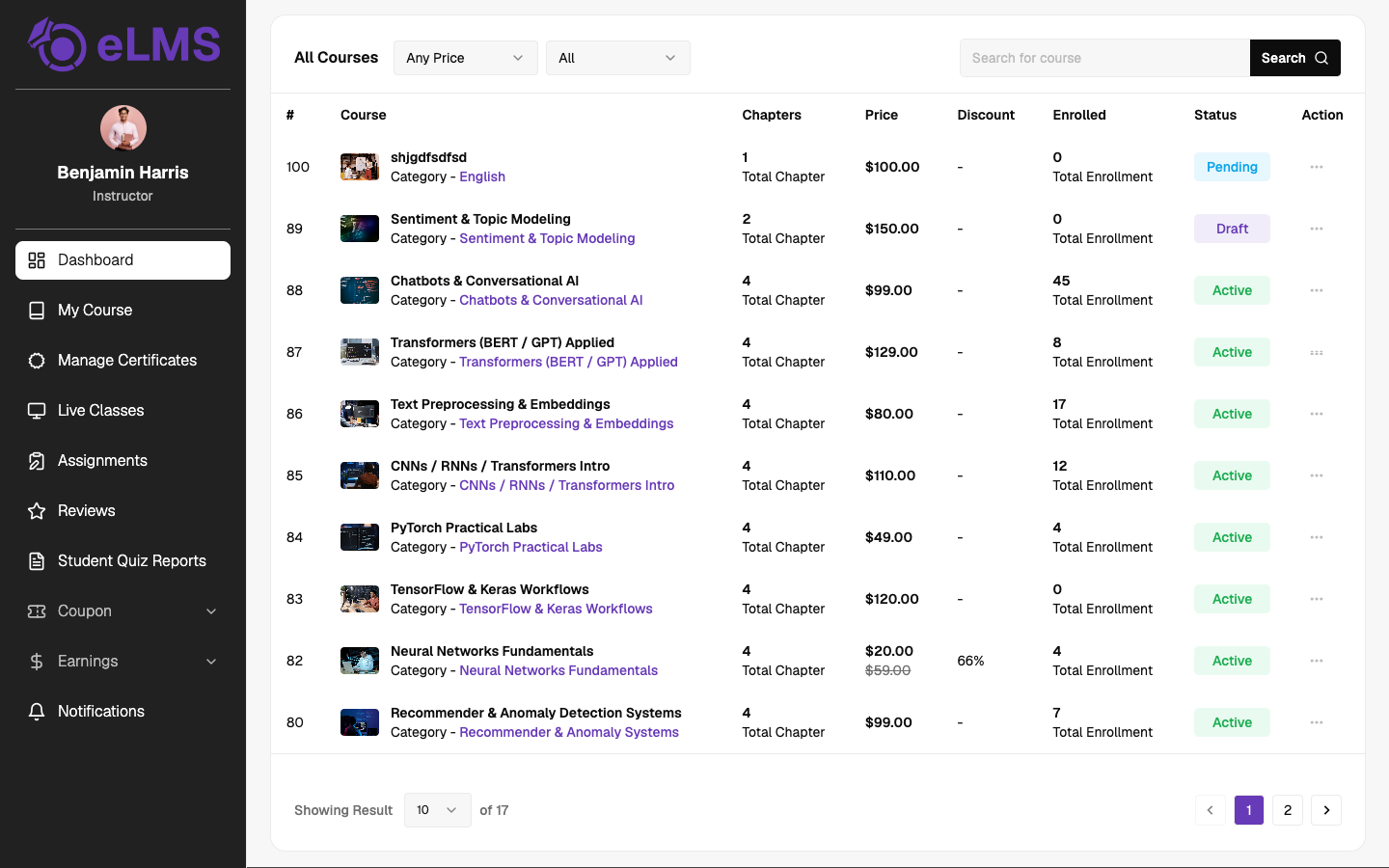
Task: Click the Search button
Action: (x=1295, y=58)
